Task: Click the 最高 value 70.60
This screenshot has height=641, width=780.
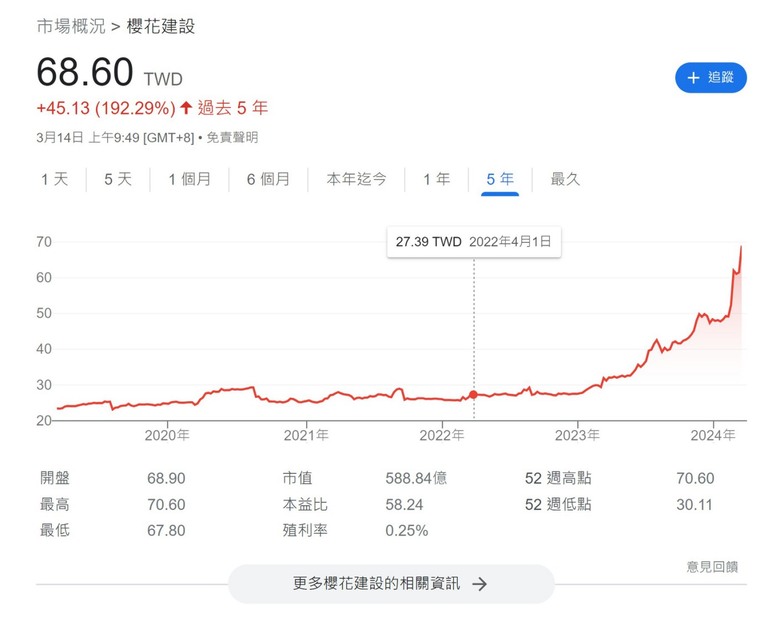Action: pos(166,505)
